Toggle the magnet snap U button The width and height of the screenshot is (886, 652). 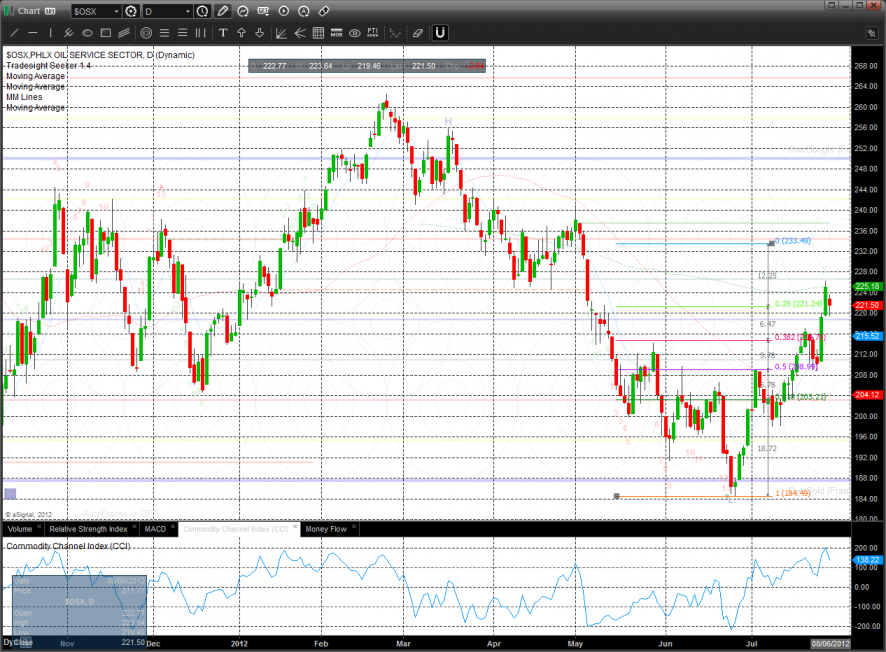coord(440,33)
